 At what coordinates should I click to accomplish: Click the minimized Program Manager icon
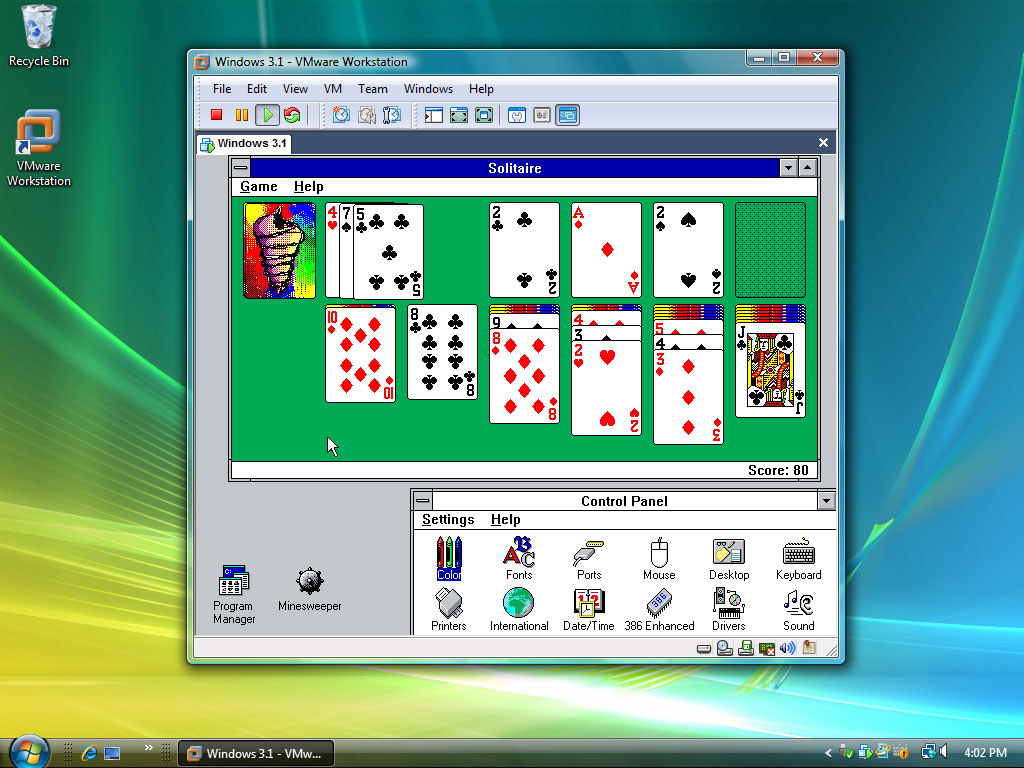pyautogui.click(x=234, y=594)
